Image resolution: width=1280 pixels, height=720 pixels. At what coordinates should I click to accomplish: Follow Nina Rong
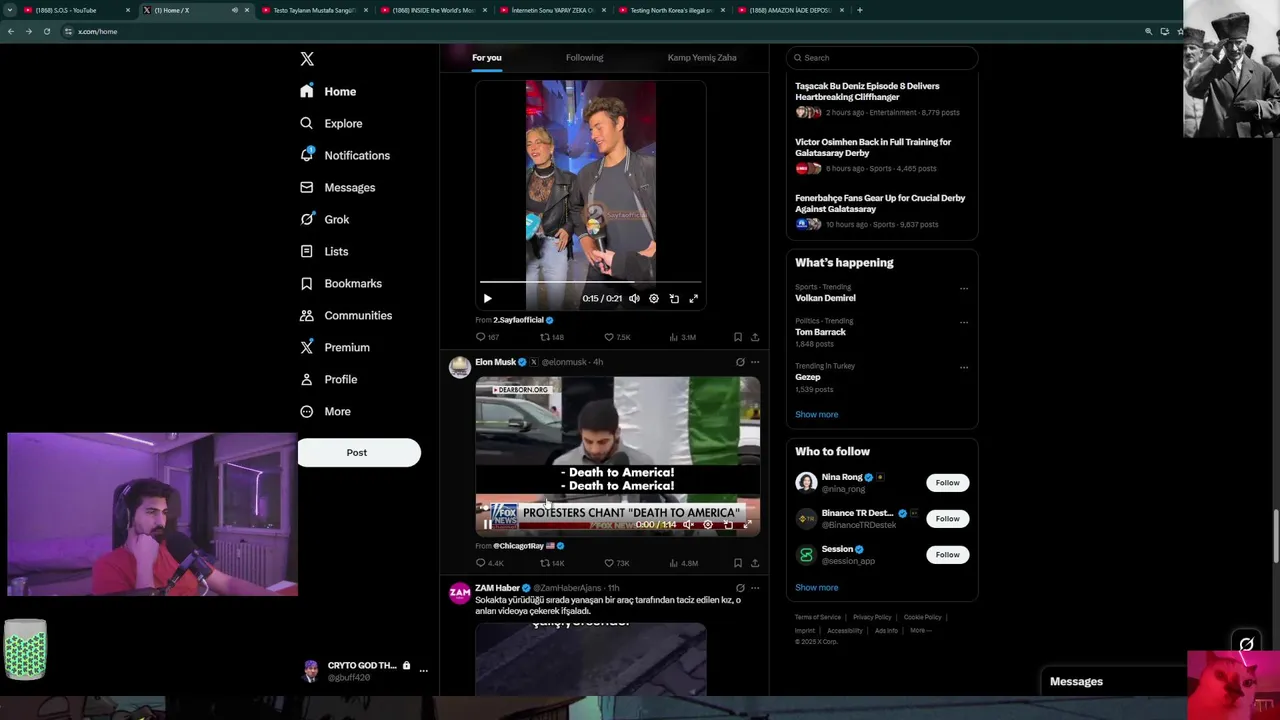(x=947, y=483)
